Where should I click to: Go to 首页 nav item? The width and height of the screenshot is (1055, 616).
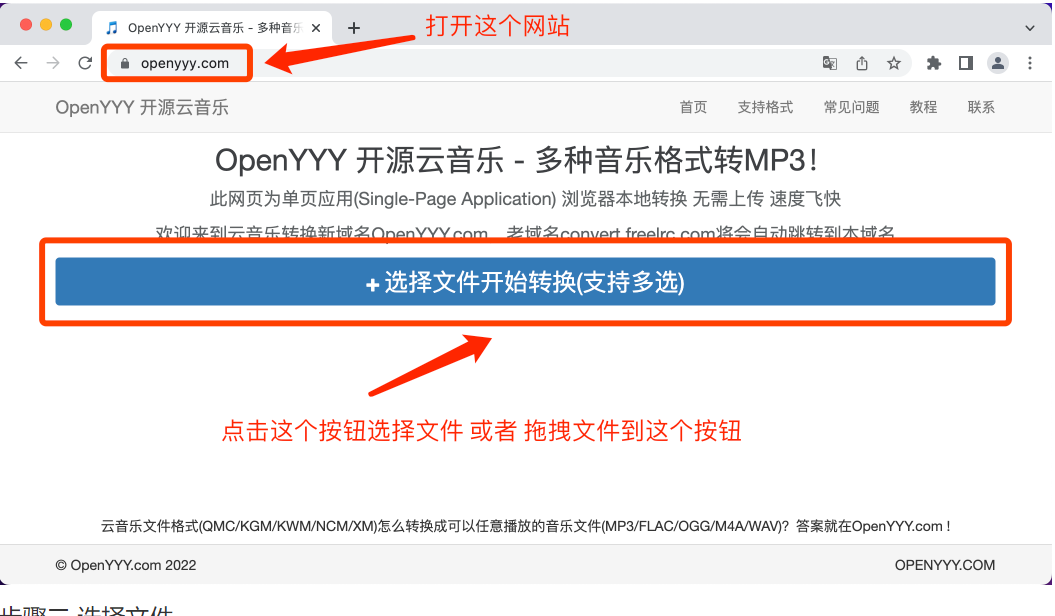click(693, 108)
